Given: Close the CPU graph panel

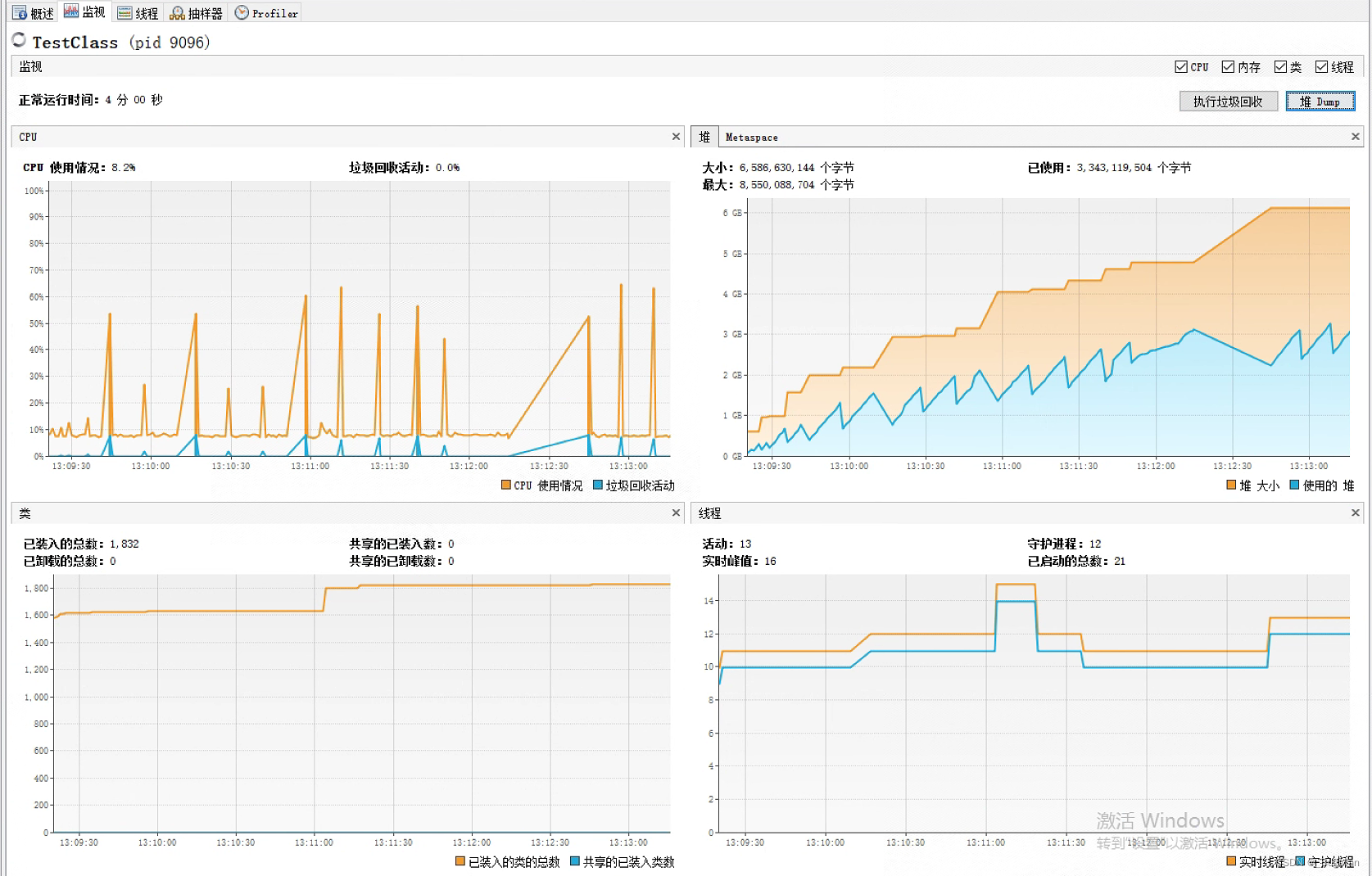Looking at the screenshot, I should pos(676,137).
